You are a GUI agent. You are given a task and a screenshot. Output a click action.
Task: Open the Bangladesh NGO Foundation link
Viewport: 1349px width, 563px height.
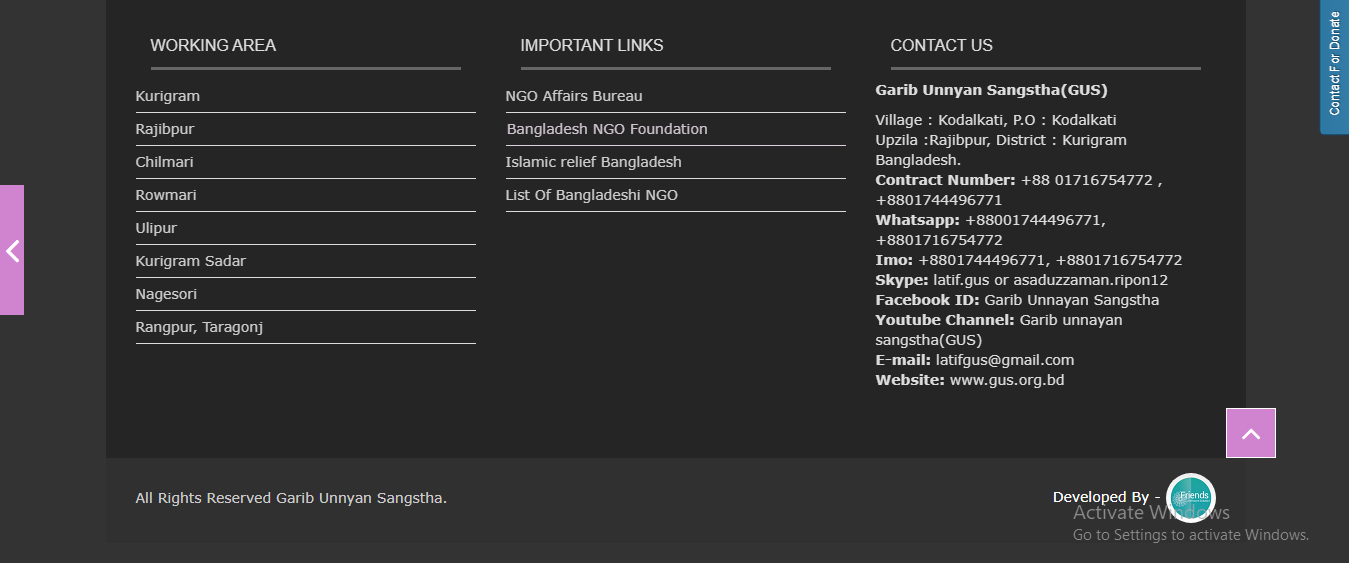coord(607,129)
